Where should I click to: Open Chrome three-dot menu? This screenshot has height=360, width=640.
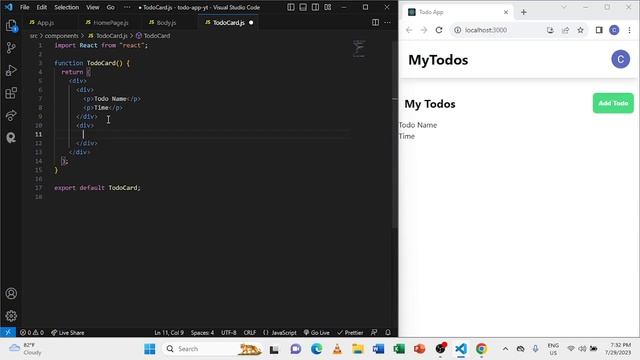pos(629,30)
